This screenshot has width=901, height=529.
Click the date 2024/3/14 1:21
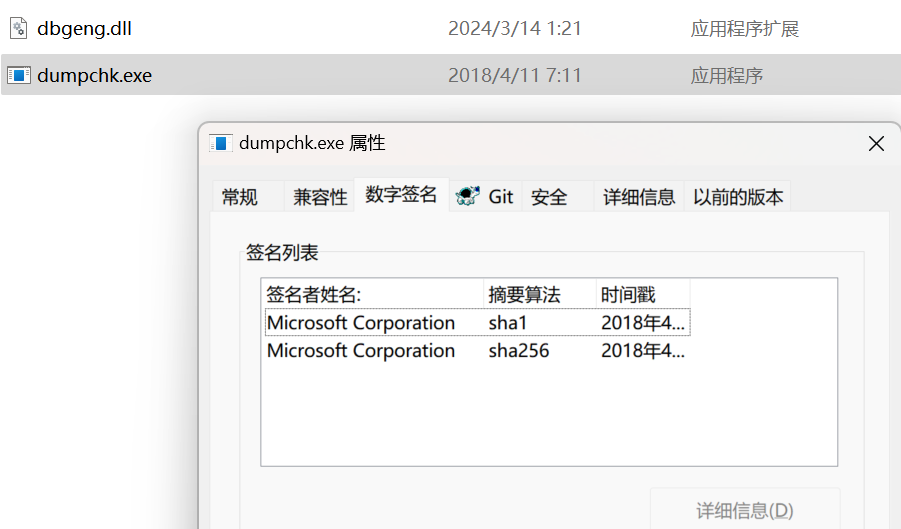click(x=515, y=29)
